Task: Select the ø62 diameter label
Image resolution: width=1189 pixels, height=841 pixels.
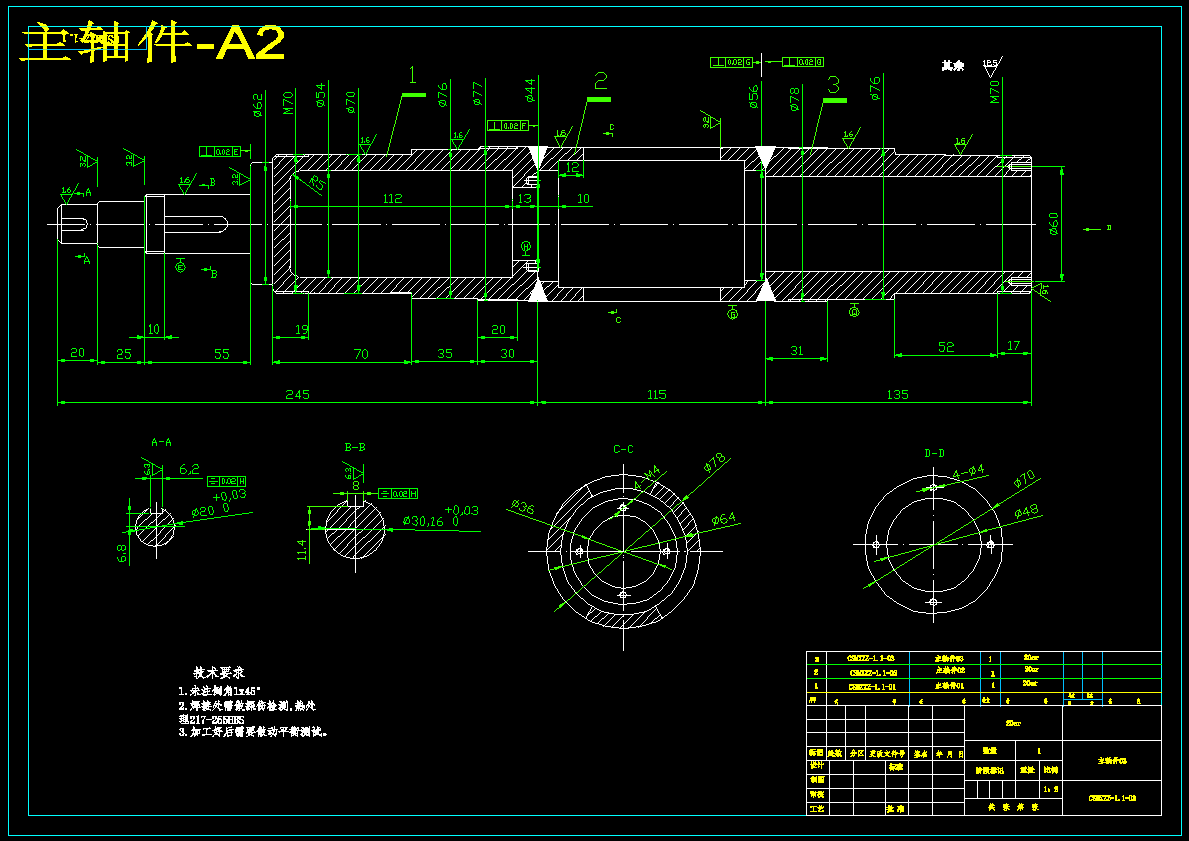Action: coord(258,103)
